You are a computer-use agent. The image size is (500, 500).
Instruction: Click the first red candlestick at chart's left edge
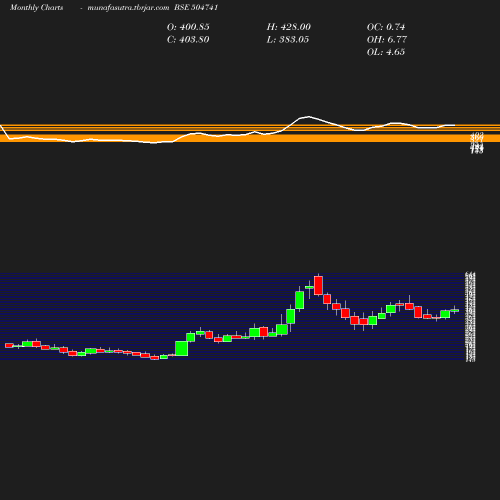click(9, 345)
